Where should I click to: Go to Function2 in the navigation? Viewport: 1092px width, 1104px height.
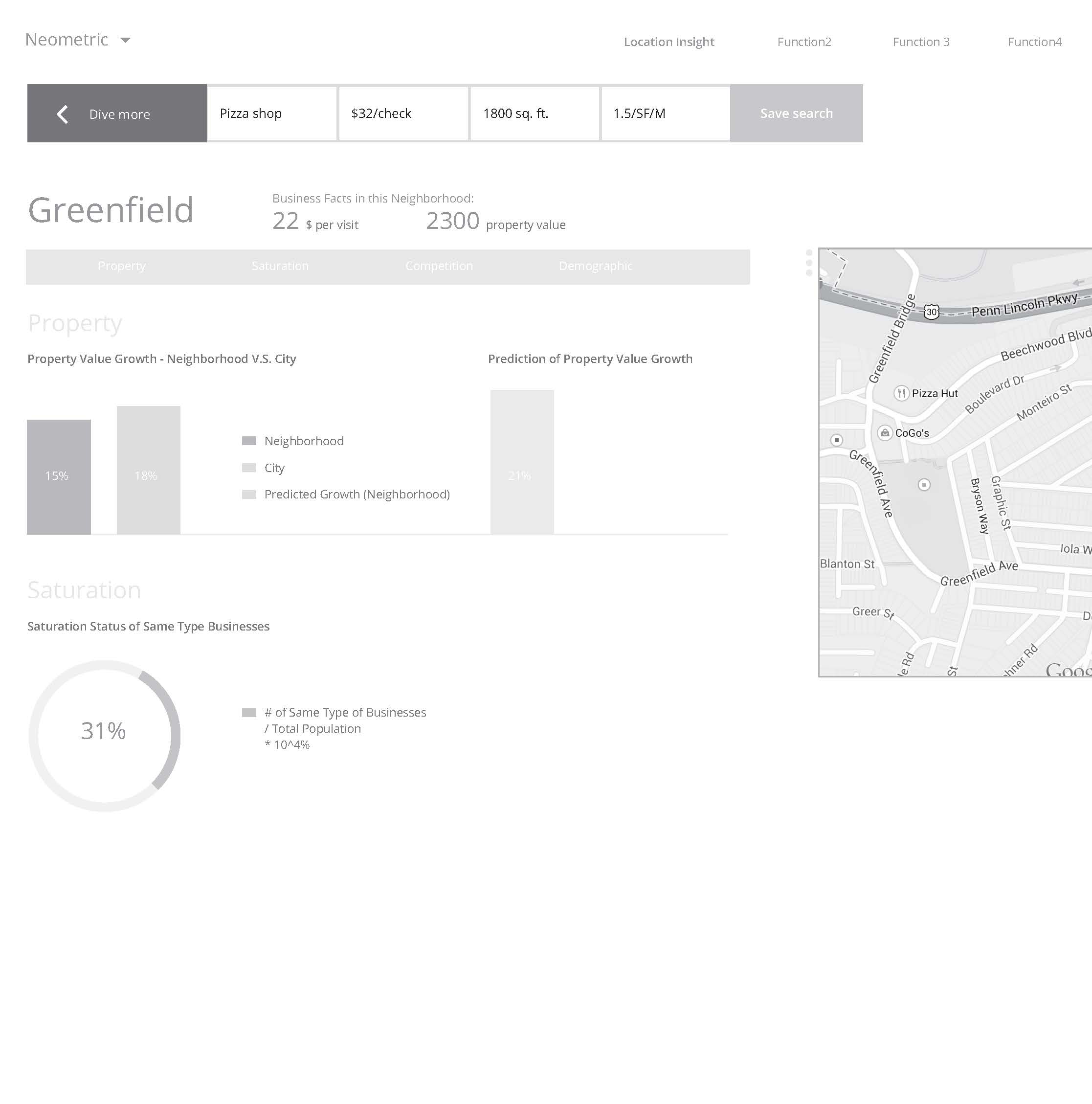click(804, 42)
